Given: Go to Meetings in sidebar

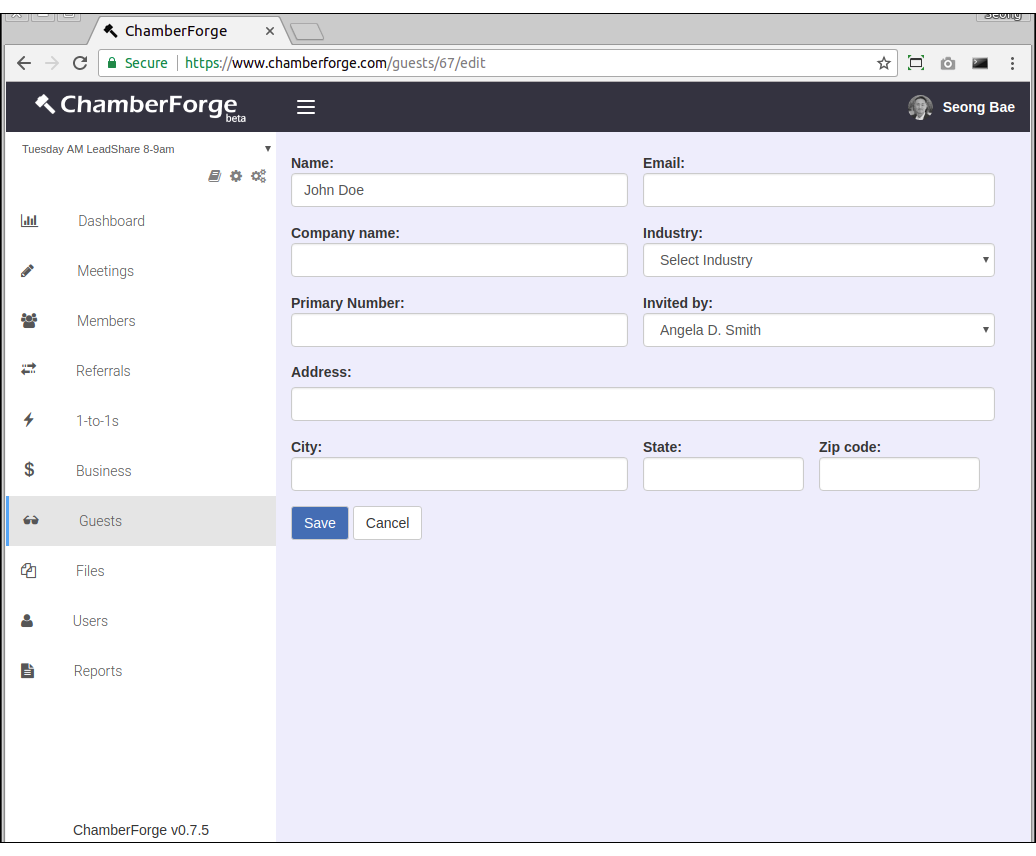Looking at the screenshot, I should tap(105, 271).
